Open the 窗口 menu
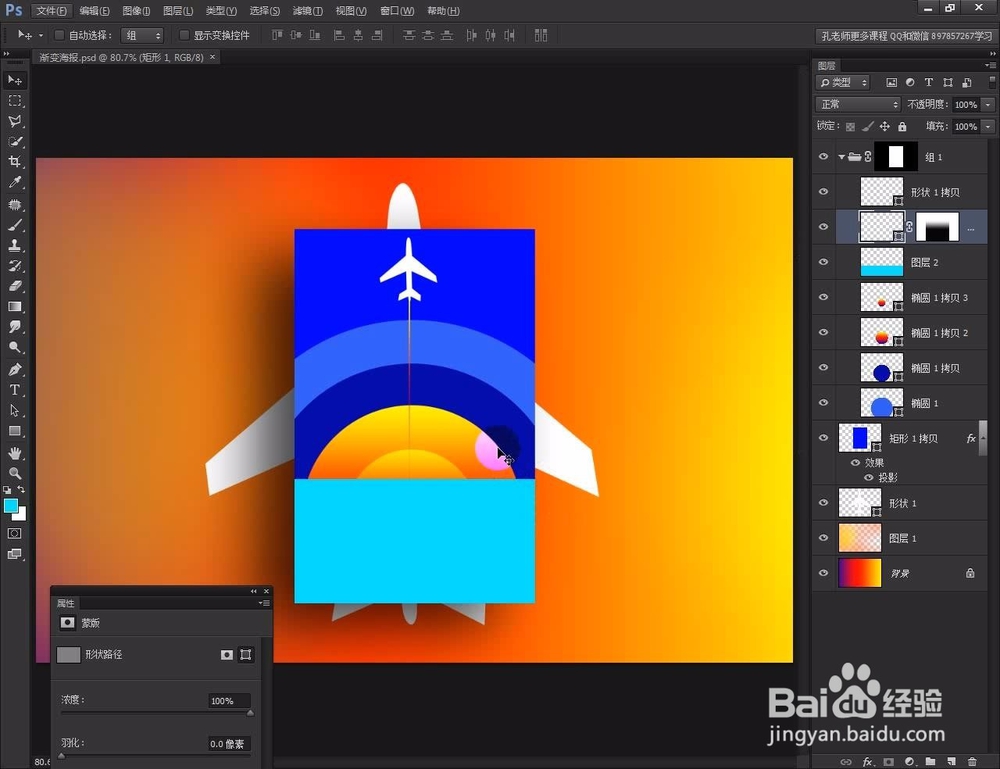This screenshot has width=1000, height=769. click(396, 11)
